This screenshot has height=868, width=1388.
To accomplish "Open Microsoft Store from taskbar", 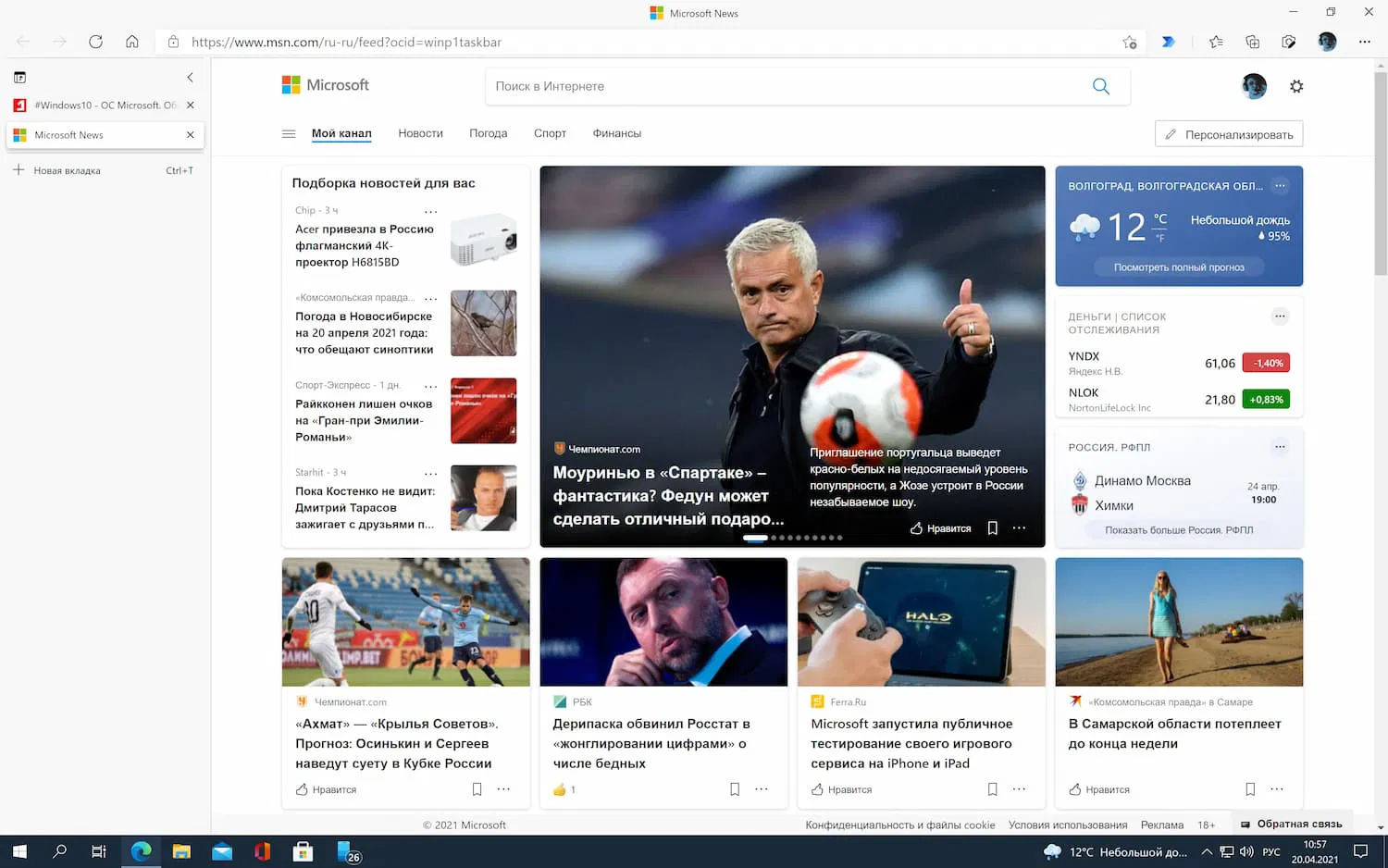I will pyautogui.click(x=303, y=851).
